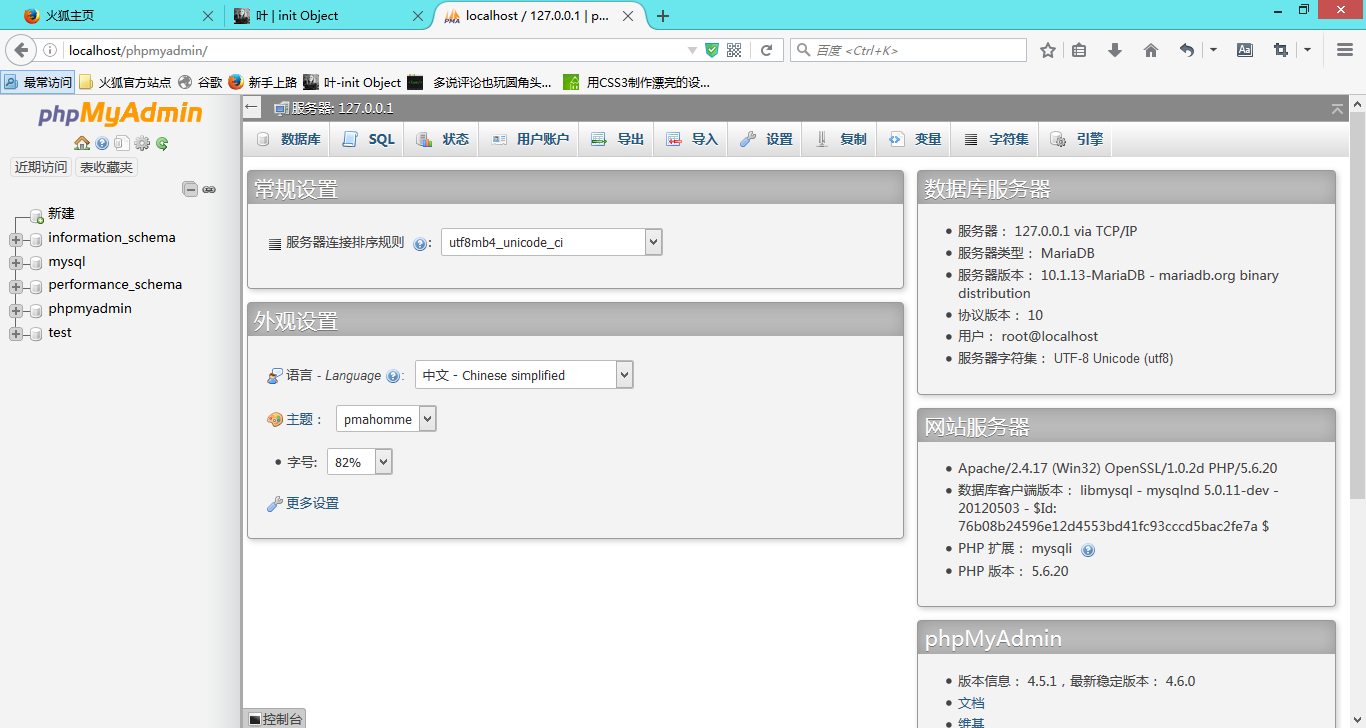Open the 控制台 console bar
This screenshot has width=1366, height=728.
pos(275,719)
